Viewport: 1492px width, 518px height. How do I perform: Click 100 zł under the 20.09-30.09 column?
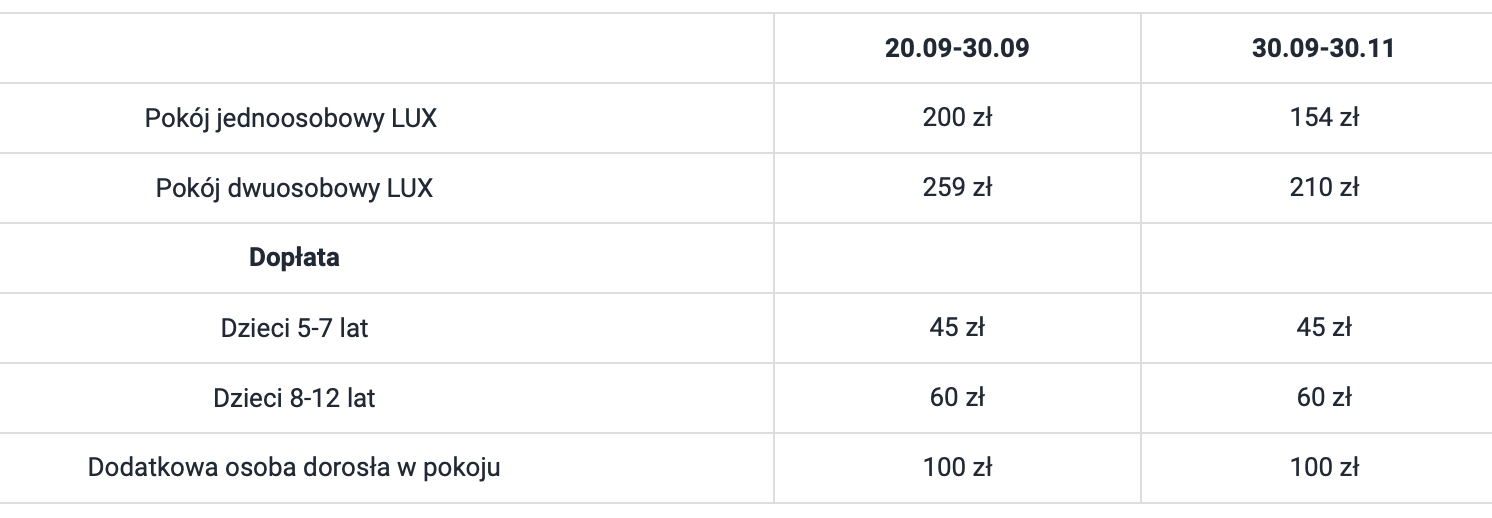[x=957, y=468]
